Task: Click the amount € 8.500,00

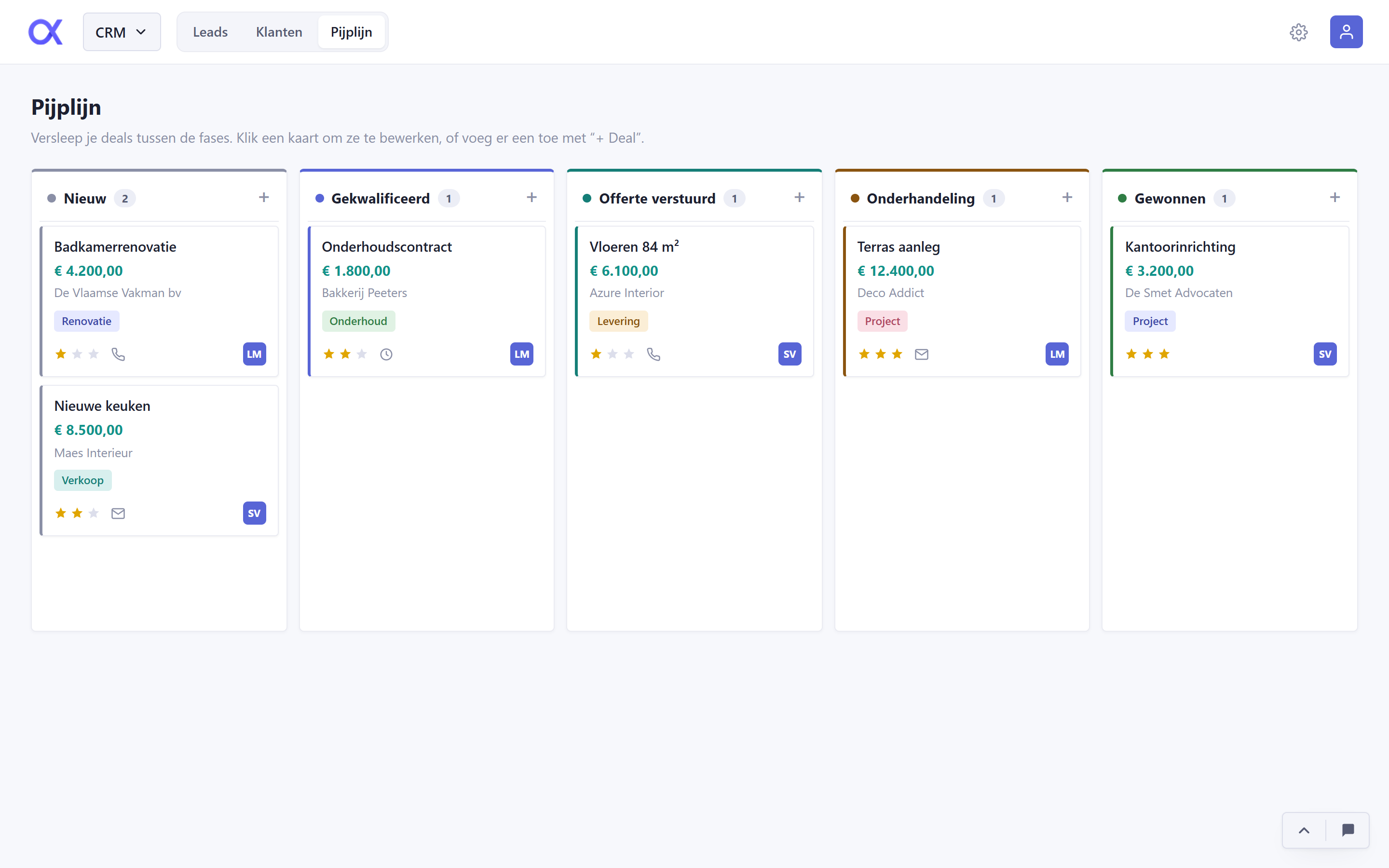Action: pyautogui.click(x=88, y=430)
